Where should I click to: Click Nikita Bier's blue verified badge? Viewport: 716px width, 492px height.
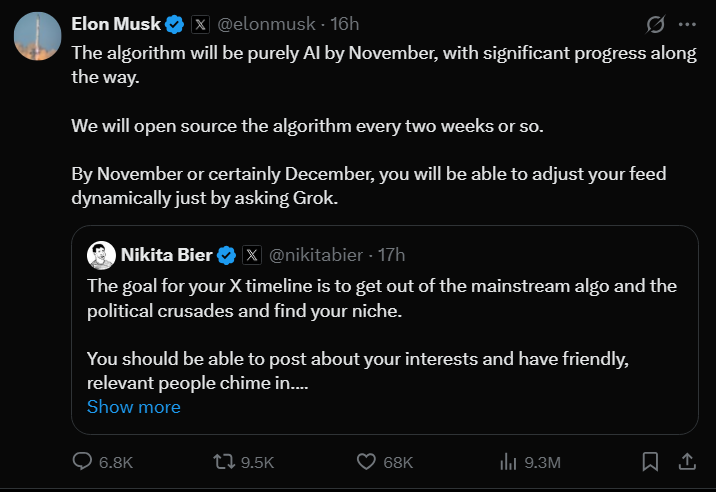click(226, 254)
